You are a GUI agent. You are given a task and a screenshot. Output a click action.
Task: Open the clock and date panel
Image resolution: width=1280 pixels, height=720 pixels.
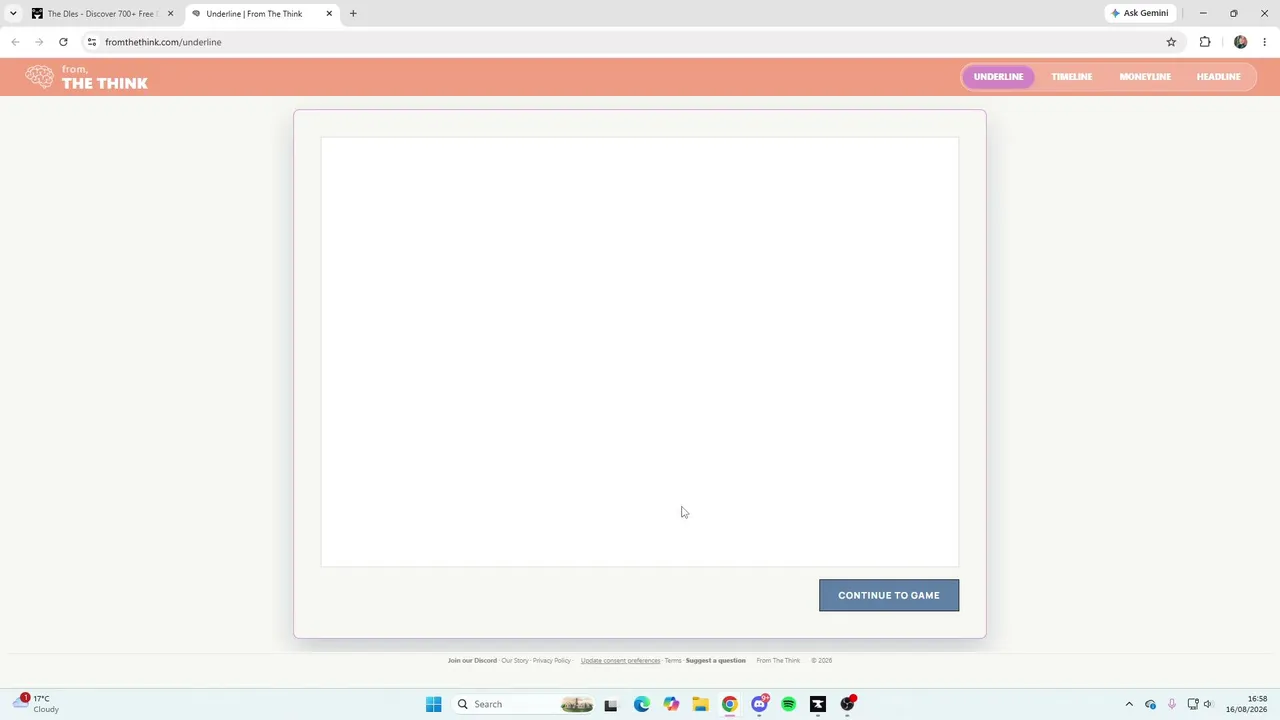tap(1246, 704)
